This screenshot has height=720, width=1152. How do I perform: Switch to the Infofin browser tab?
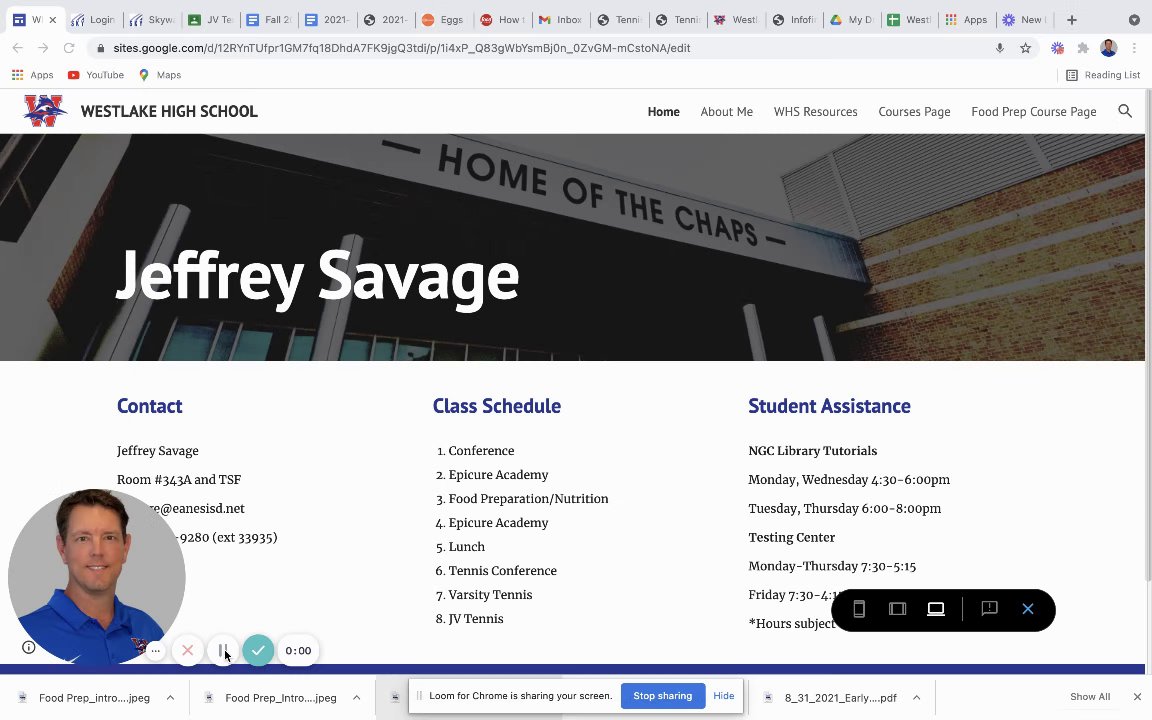click(796, 20)
